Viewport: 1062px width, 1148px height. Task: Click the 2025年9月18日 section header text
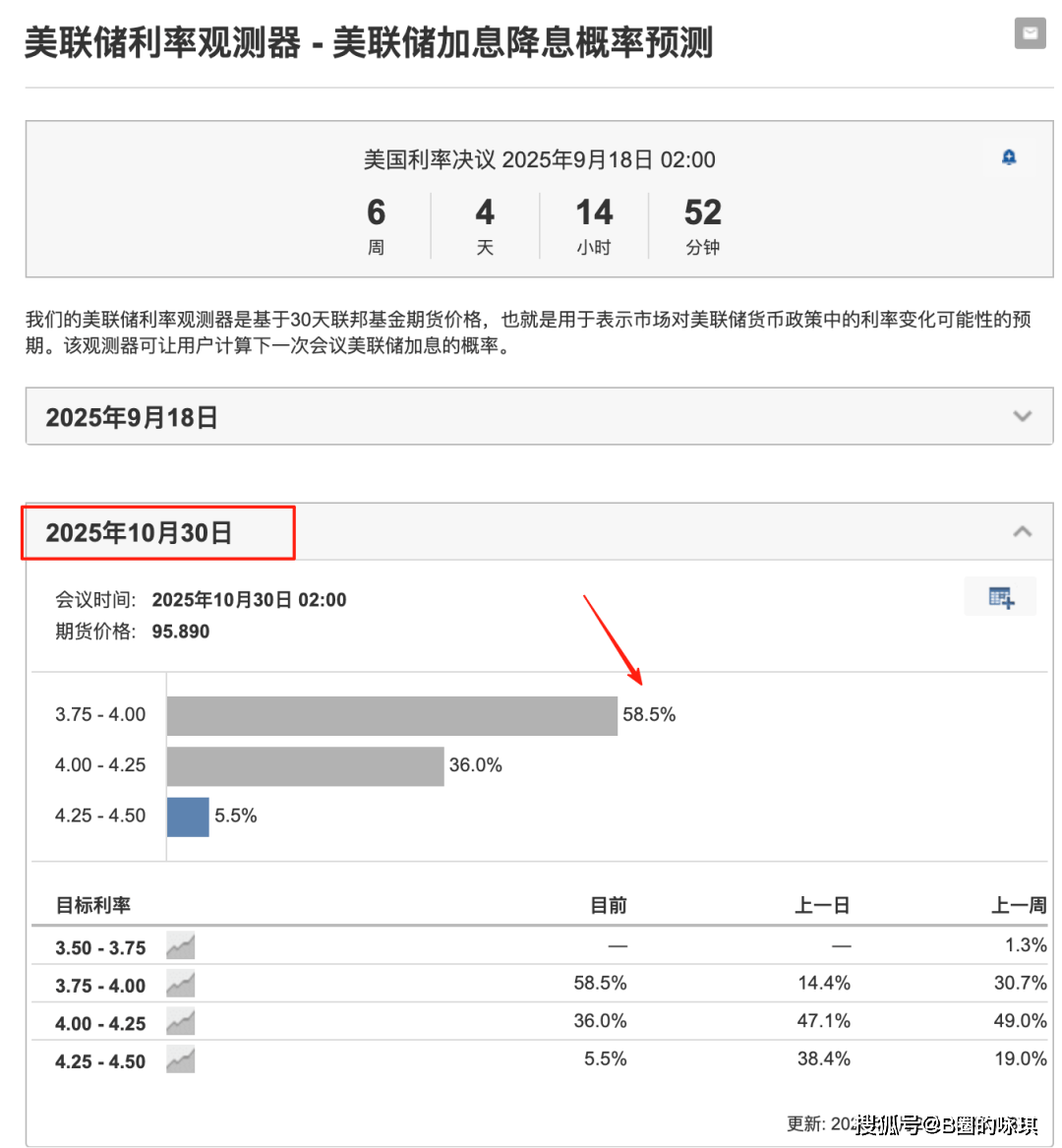coord(132,417)
